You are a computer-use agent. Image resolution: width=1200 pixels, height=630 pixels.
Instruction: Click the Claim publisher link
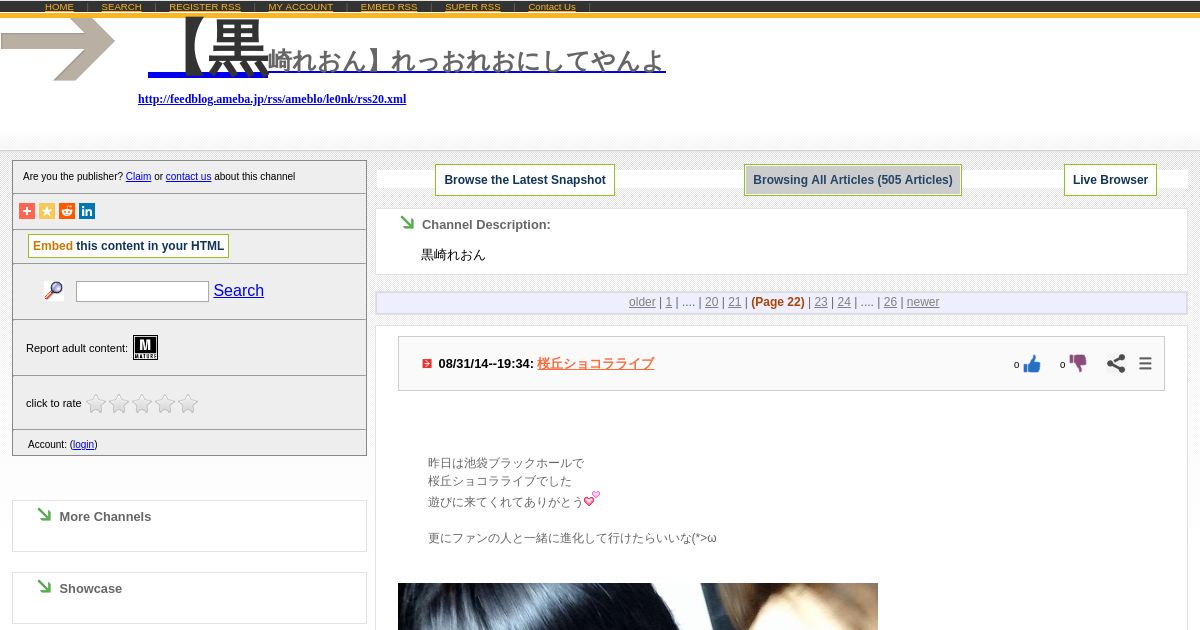pyautogui.click(x=138, y=177)
